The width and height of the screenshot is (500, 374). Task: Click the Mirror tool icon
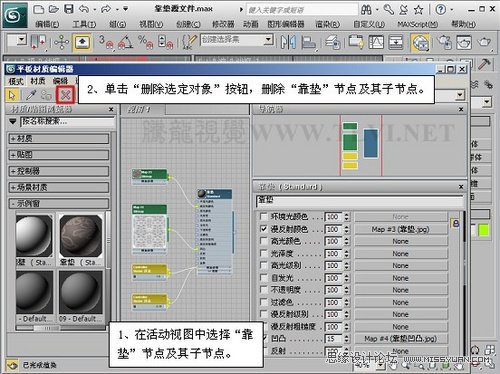coord(288,42)
